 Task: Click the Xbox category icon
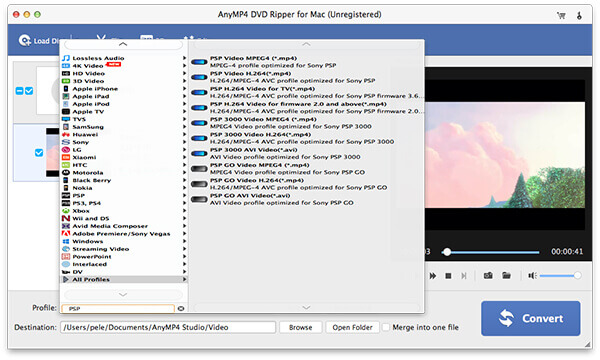point(66,211)
